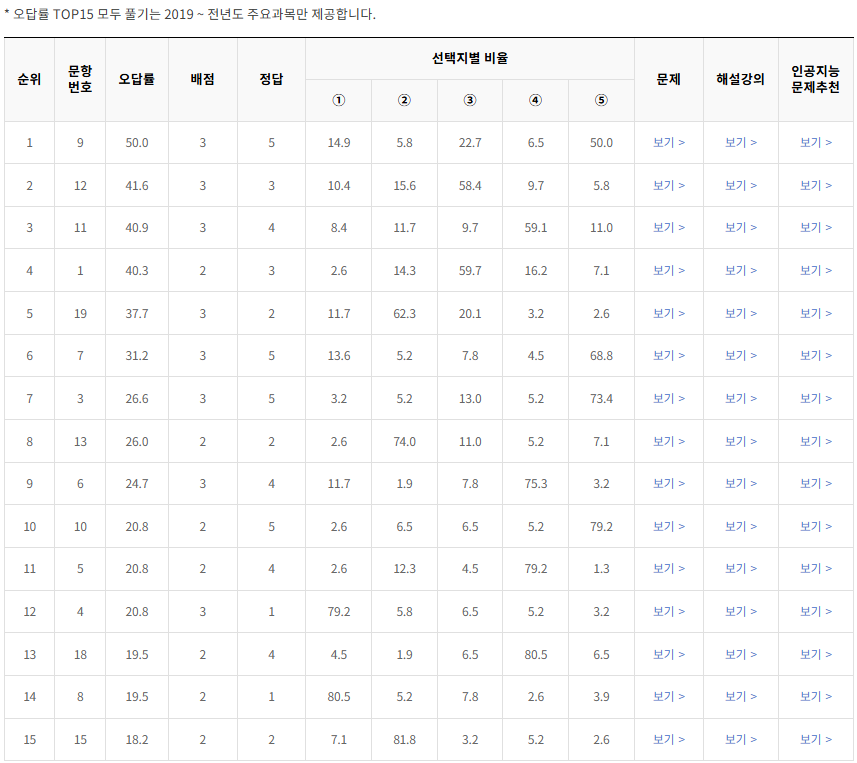
Task: Click the 순위 column header
Action: [x=29, y=78]
